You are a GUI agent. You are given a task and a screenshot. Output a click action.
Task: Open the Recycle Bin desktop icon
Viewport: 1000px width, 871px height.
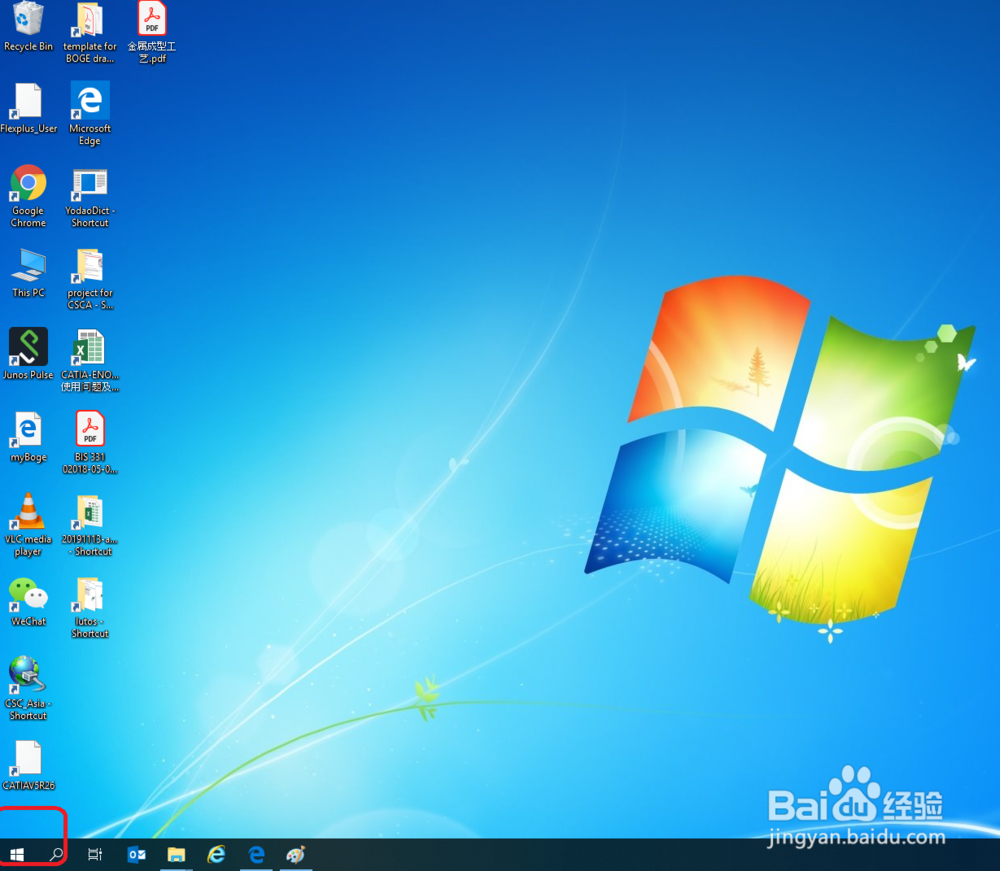click(28, 19)
